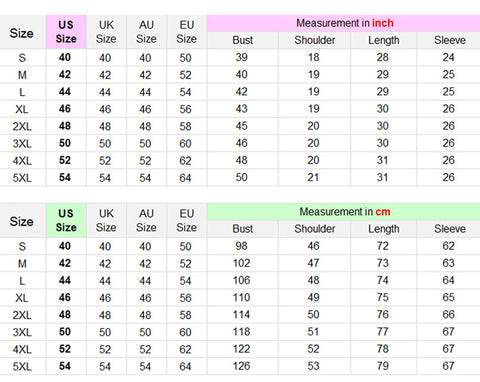Click the Sleeve header in inch table
This screenshot has height=382, width=480.
coord(449,40)
